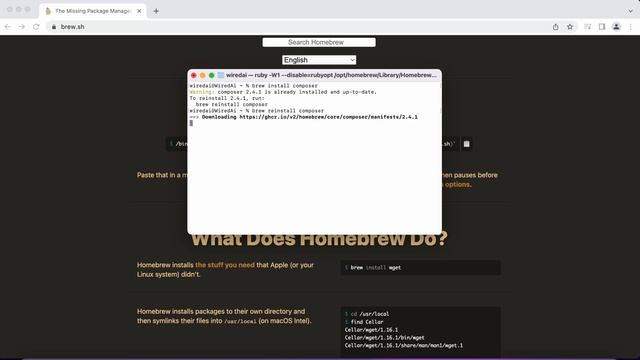The image size is (640, 360).
Task: Select The Missing Package Manager tab
Action: pos(92,11)
